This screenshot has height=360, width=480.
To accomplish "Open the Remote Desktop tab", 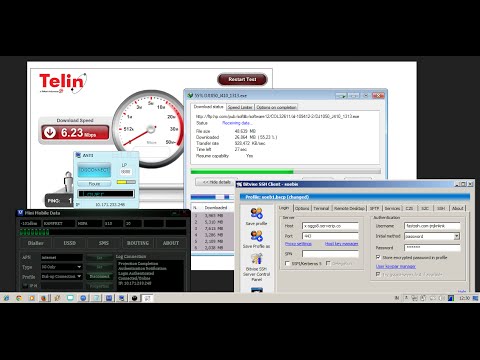I will click(349, 208).
